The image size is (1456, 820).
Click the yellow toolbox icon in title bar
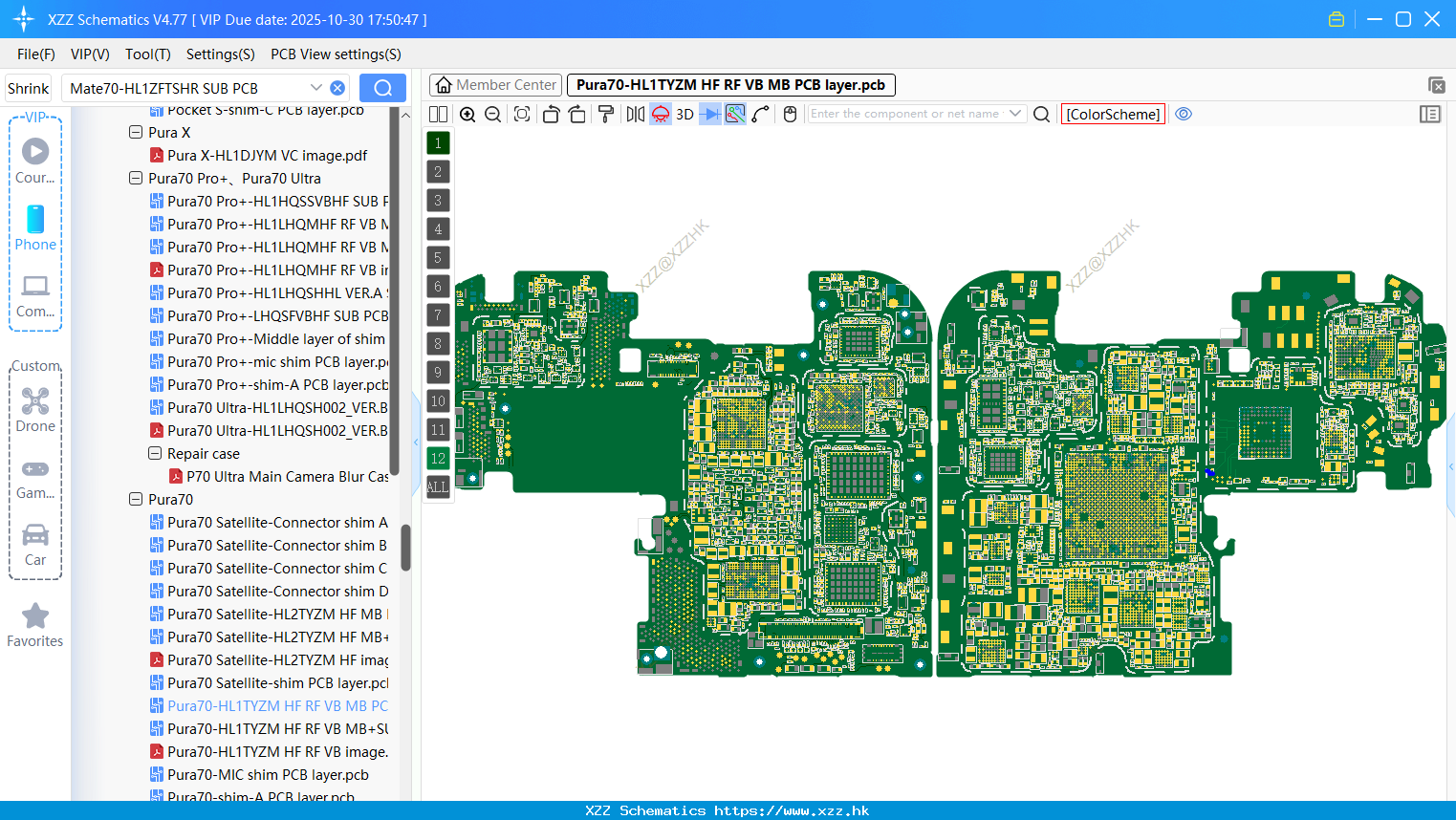pyautogui.click(x=1336, y=19)
